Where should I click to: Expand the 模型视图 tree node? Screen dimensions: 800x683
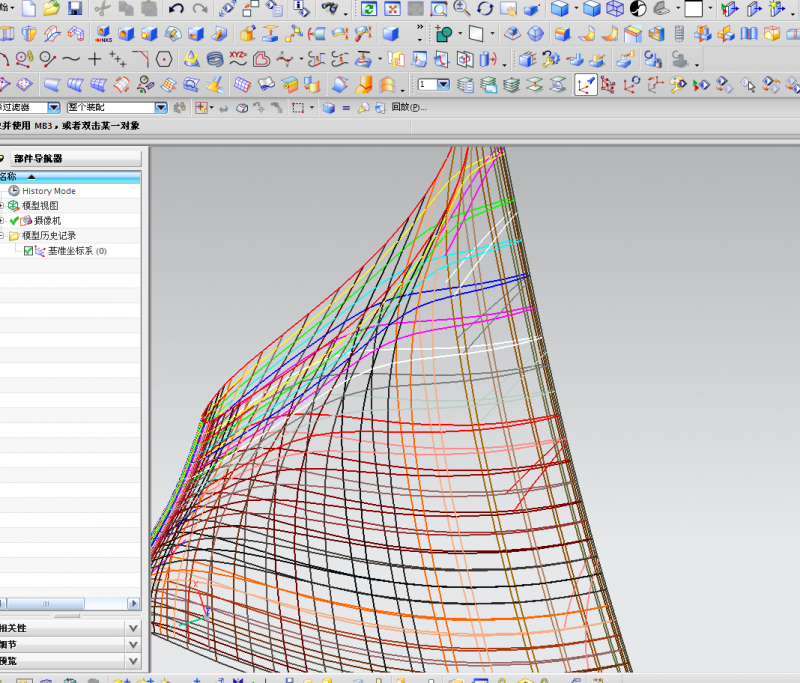tap(2, 205)
